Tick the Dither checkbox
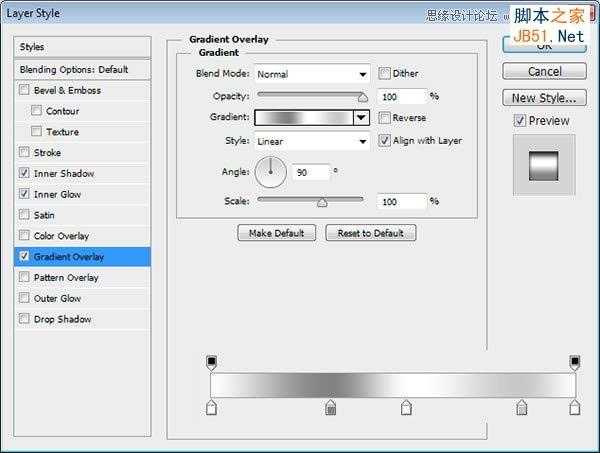 [x=384, y=73]
